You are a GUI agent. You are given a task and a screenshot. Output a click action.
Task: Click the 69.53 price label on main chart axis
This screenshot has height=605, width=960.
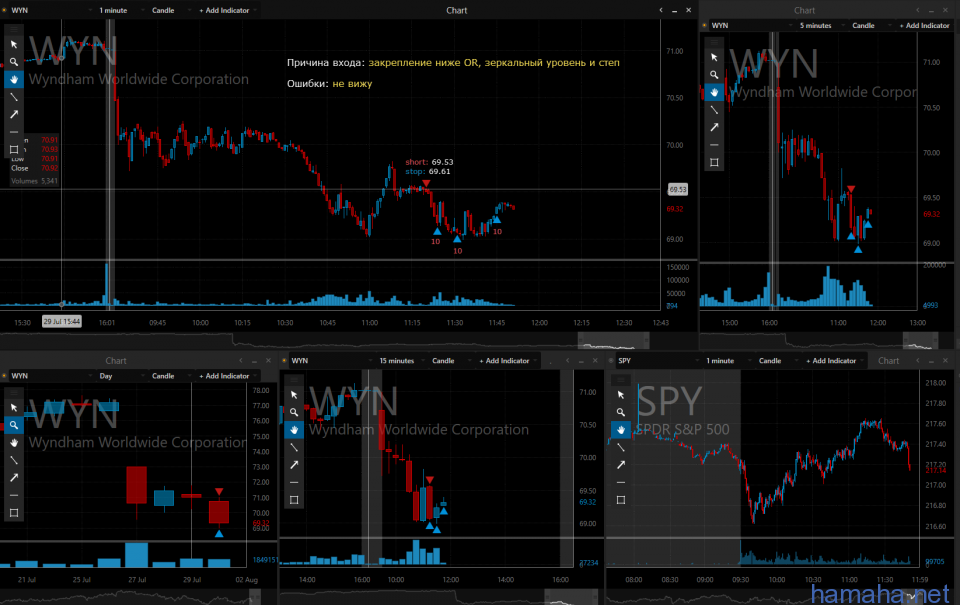677,190
